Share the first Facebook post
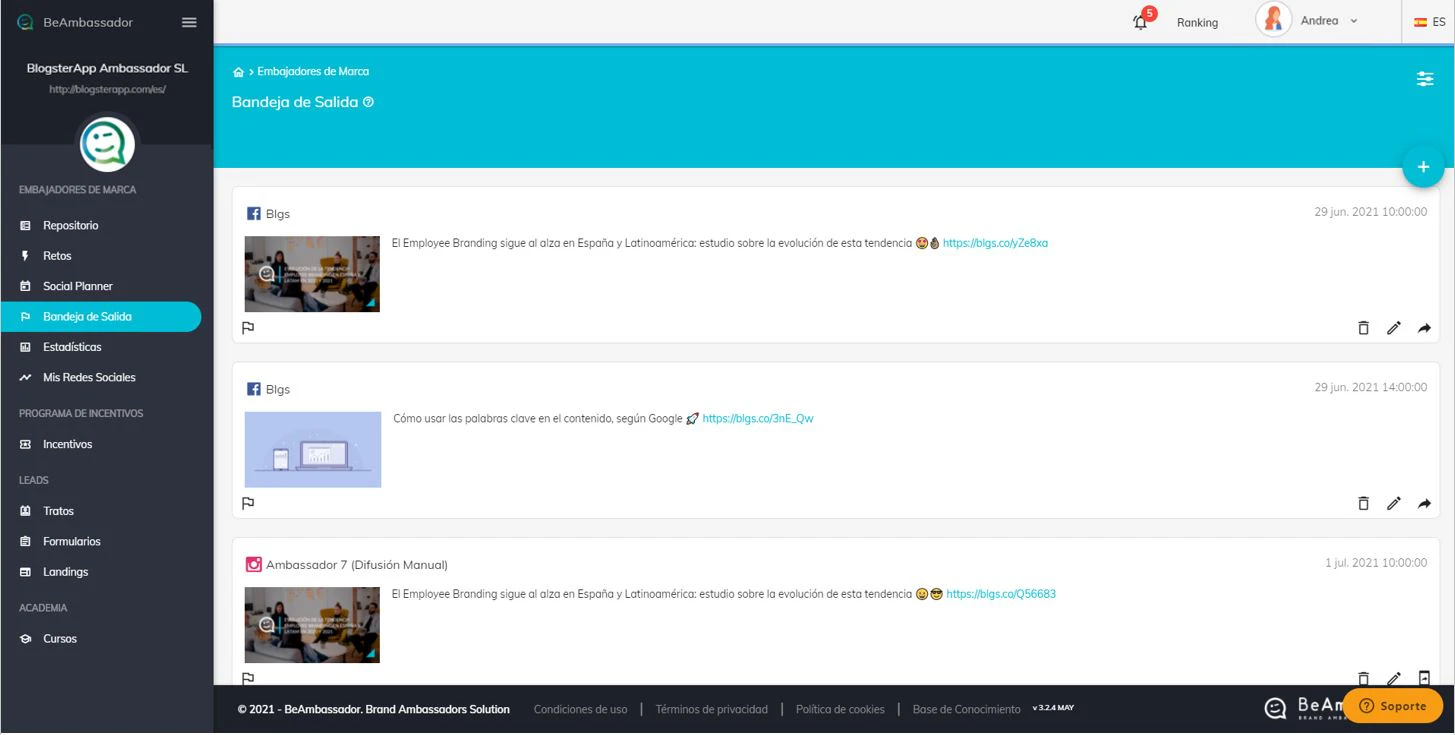 point(1424,328)
